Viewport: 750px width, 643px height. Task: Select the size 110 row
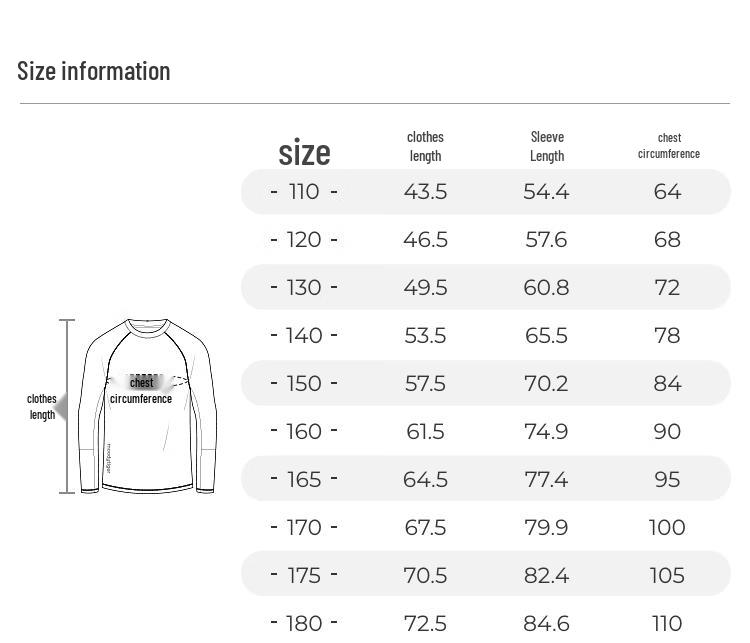[x=485, y=191]
